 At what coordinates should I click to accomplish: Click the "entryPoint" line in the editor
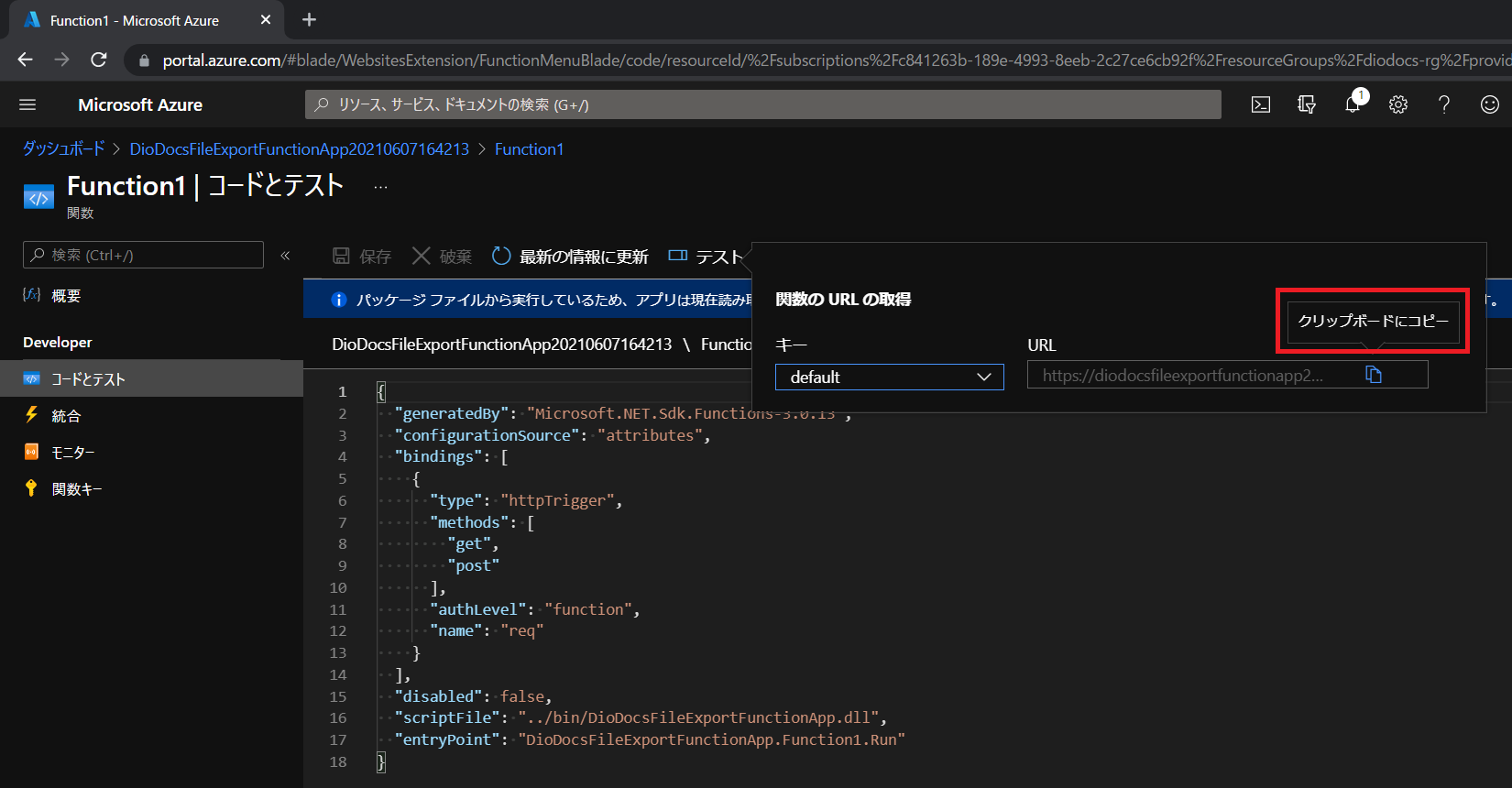click(x=651, y=739)
